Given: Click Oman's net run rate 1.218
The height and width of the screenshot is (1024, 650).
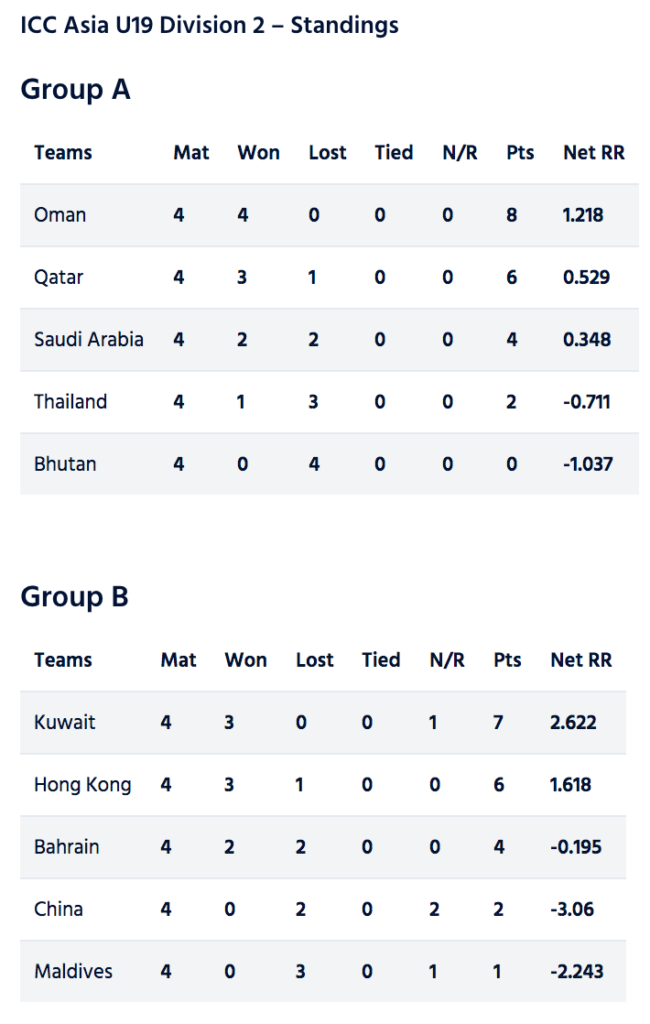Looking at the screenshot, I should [x=583, y=216].
